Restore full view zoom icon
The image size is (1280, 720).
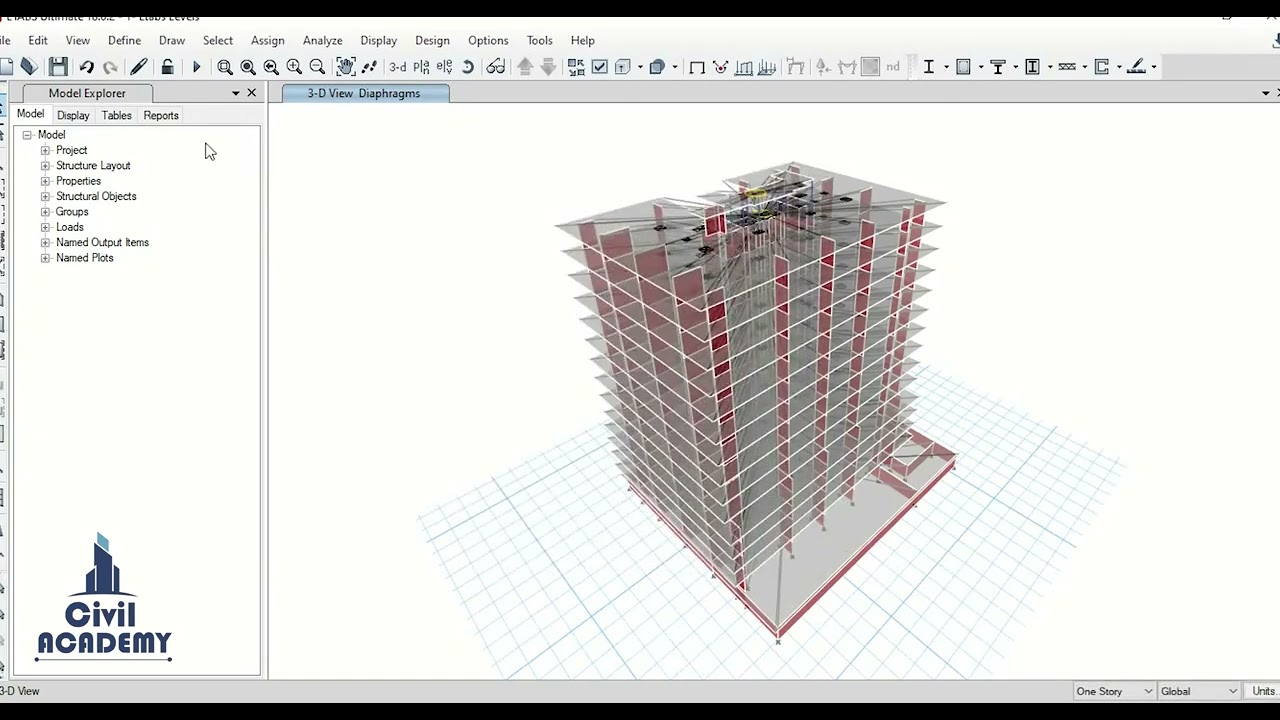(248, 67)
